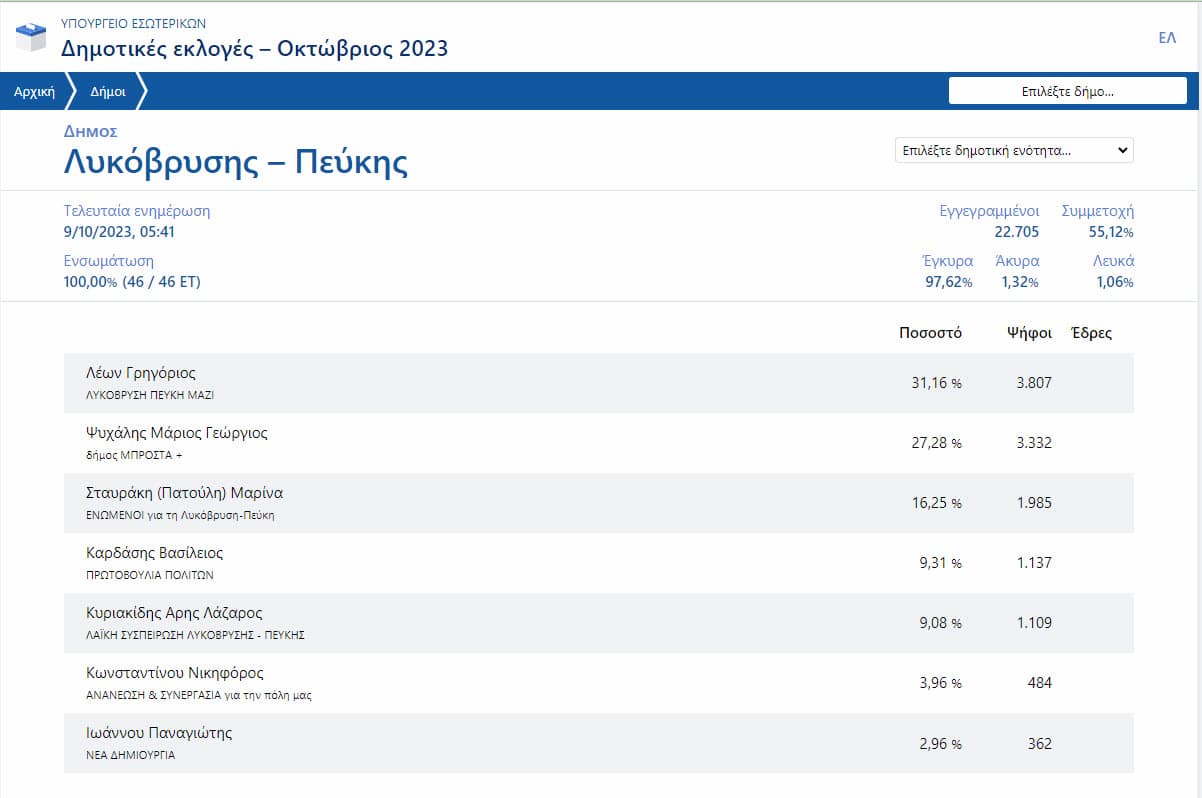The height and width of the screenshot is (798, 1202).
Task: Open the Δημοτικές εκλογές – Οκτώβριος 2023 title
Action: click(254, 48)
